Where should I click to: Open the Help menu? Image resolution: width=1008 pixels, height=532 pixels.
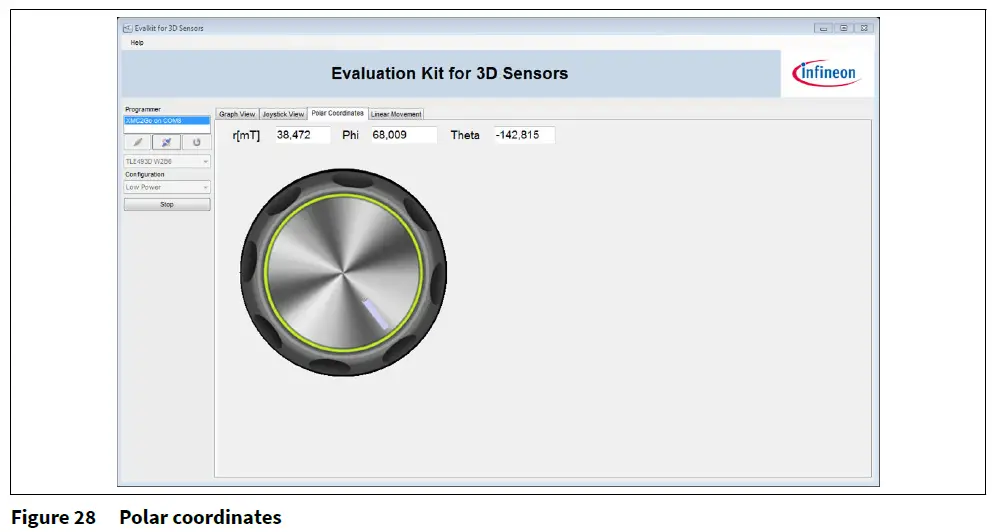click(137, 42)
